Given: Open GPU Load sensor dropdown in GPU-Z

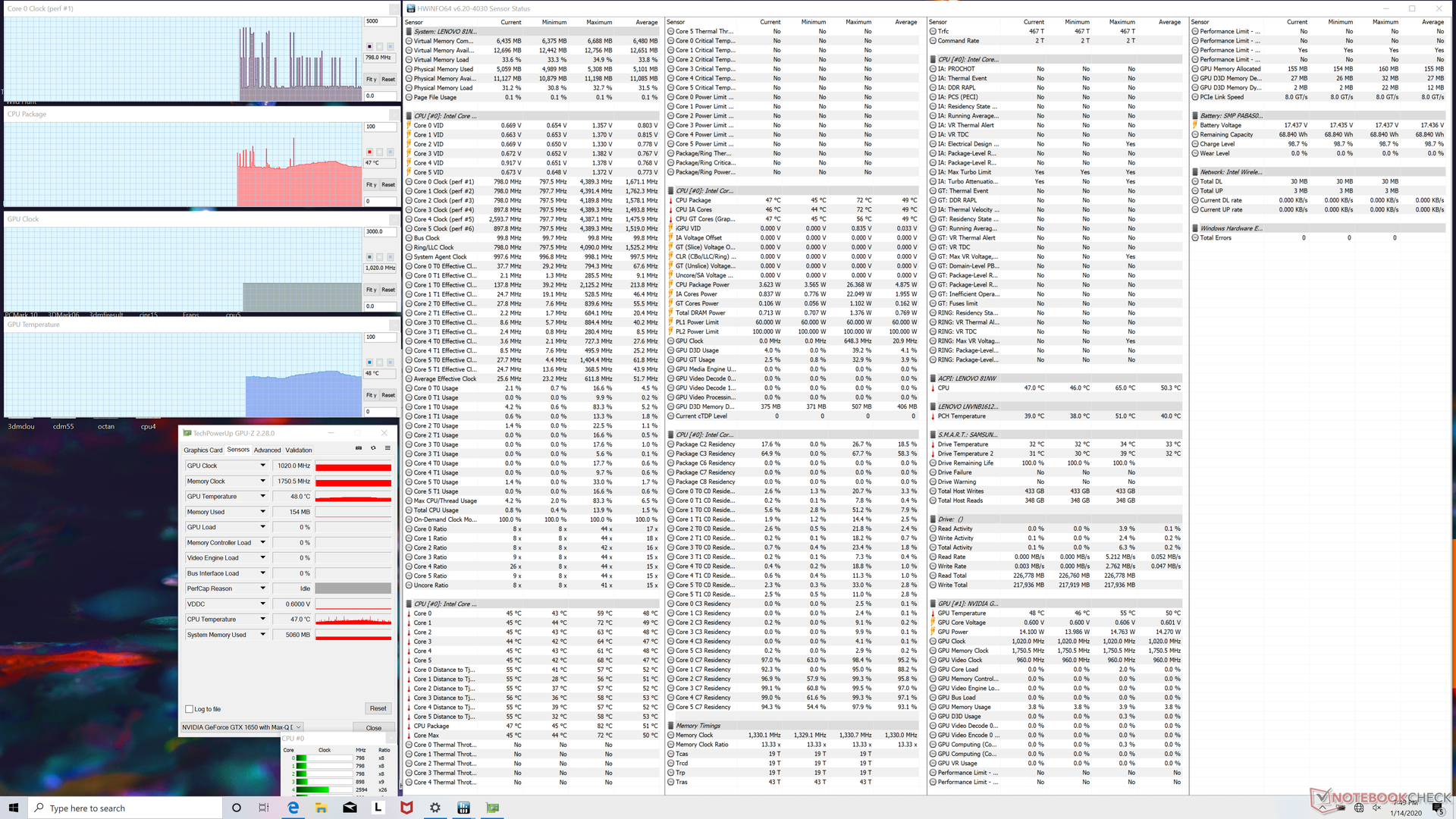Looking at the screenshot, I should tap(263, 527).
